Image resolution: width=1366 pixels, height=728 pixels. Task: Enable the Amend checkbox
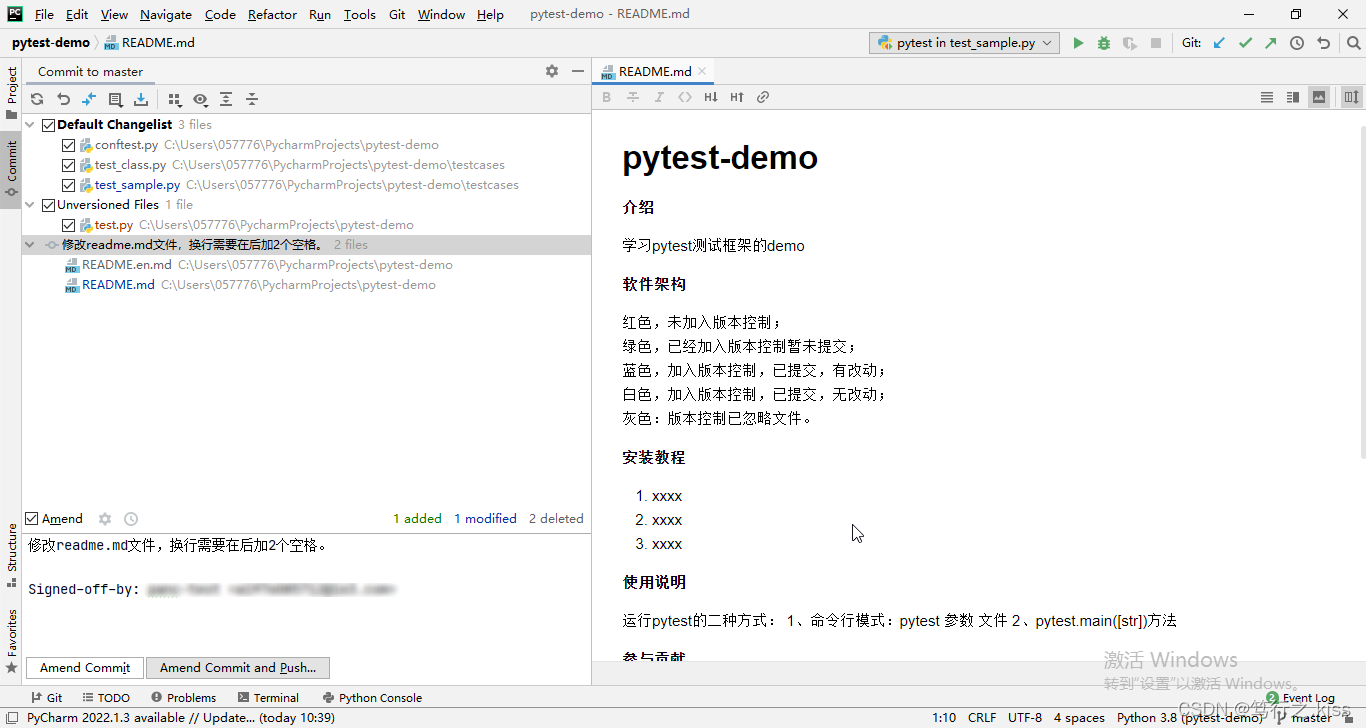click(x=33, y=518)
